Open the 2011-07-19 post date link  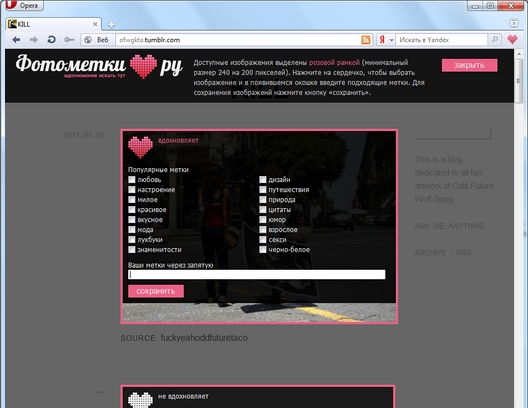tap(83, 135)
